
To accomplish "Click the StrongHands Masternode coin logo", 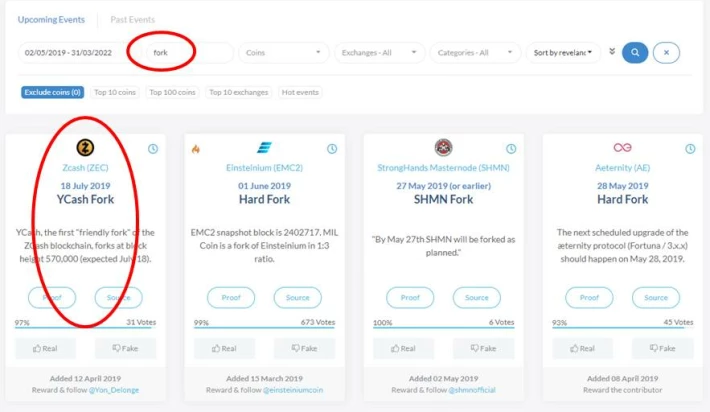I will tap(443, 148).
